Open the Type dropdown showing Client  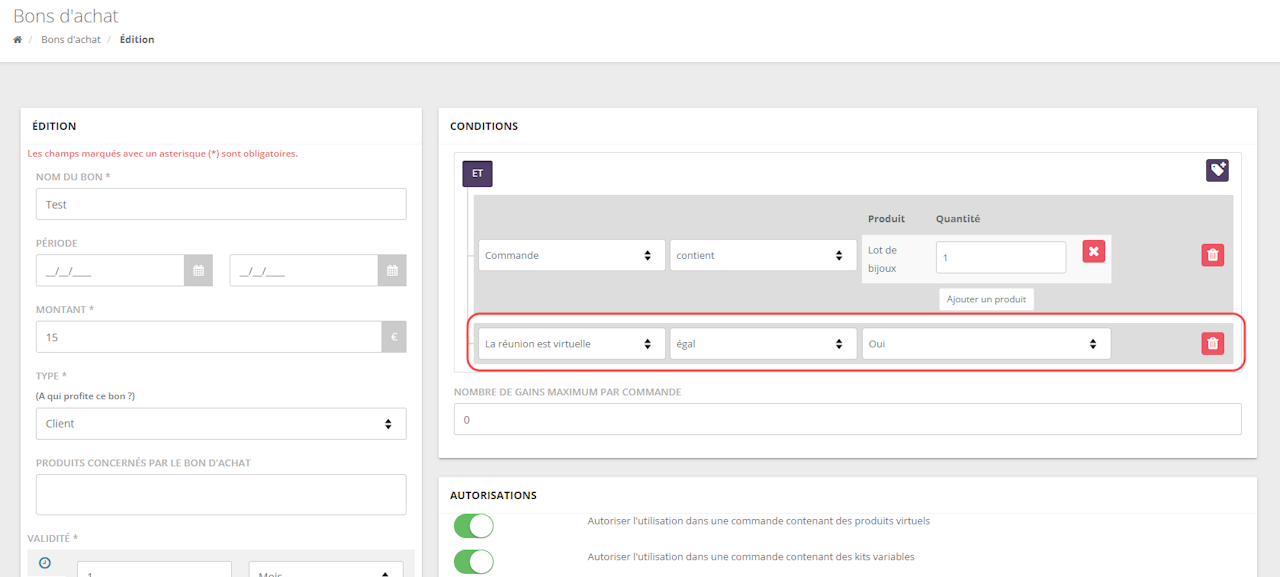coord(221,424)
